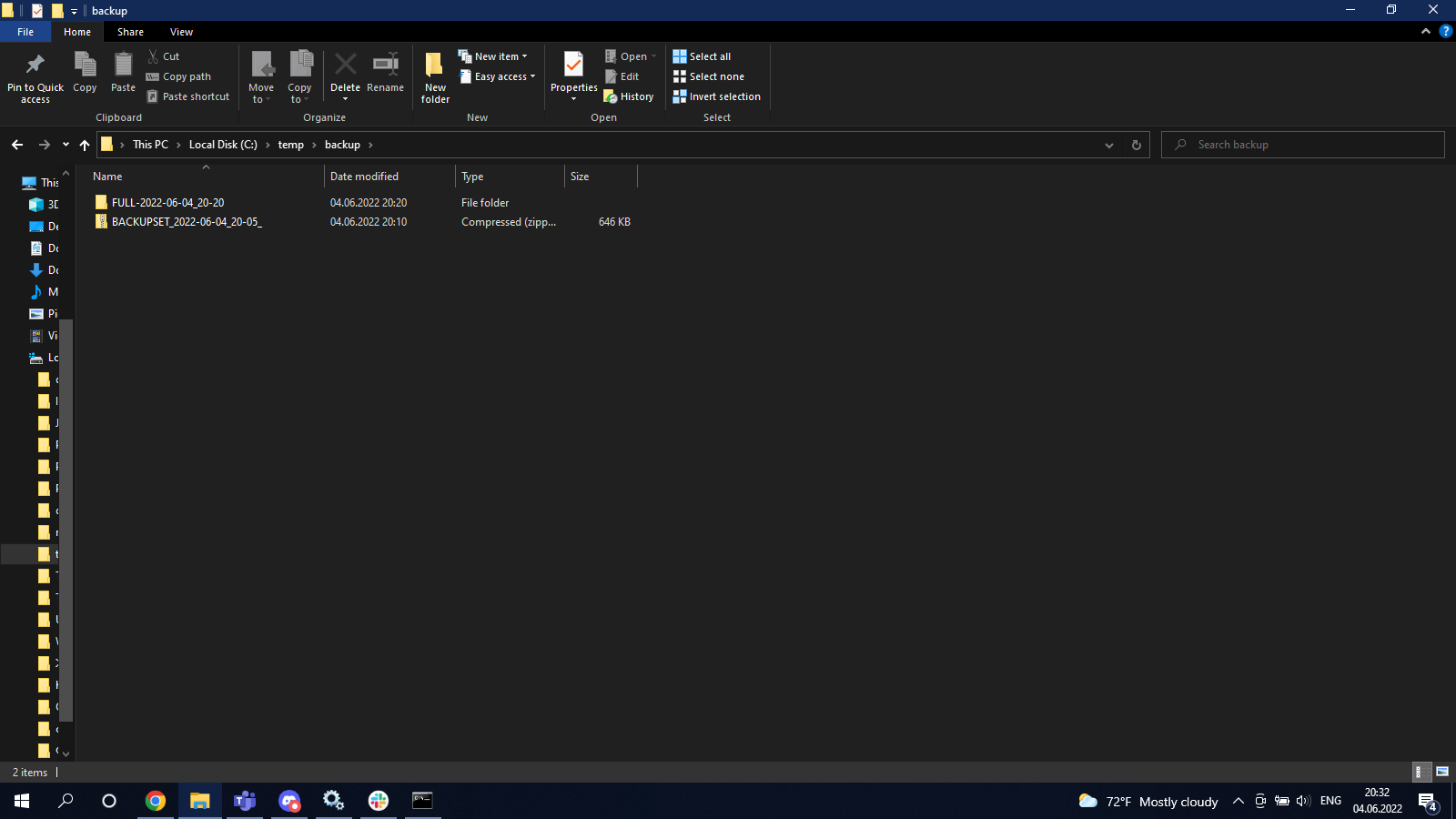The image size is (1456, 819).
Task: Switch to the Share ribbon tab
Action: click(x=130, y=32)
